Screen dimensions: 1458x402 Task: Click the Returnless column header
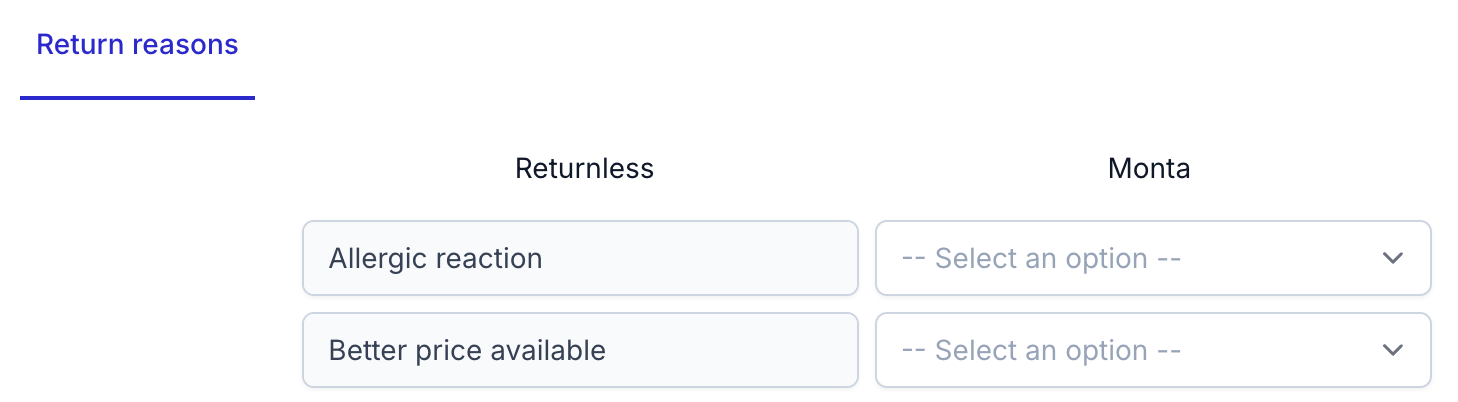pyautogui.click(x=584, y=169)
